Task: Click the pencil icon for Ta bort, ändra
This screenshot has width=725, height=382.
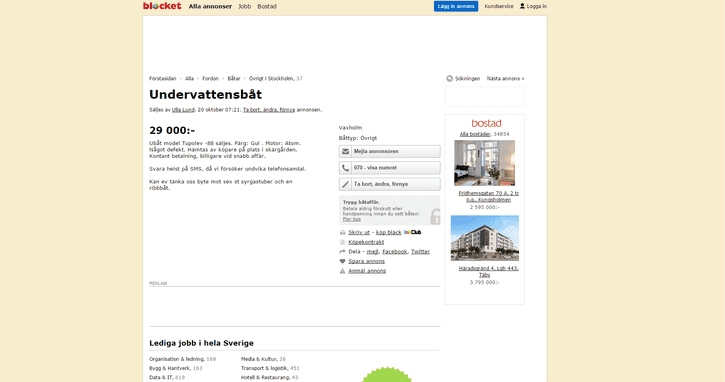Action: [345, 184]
